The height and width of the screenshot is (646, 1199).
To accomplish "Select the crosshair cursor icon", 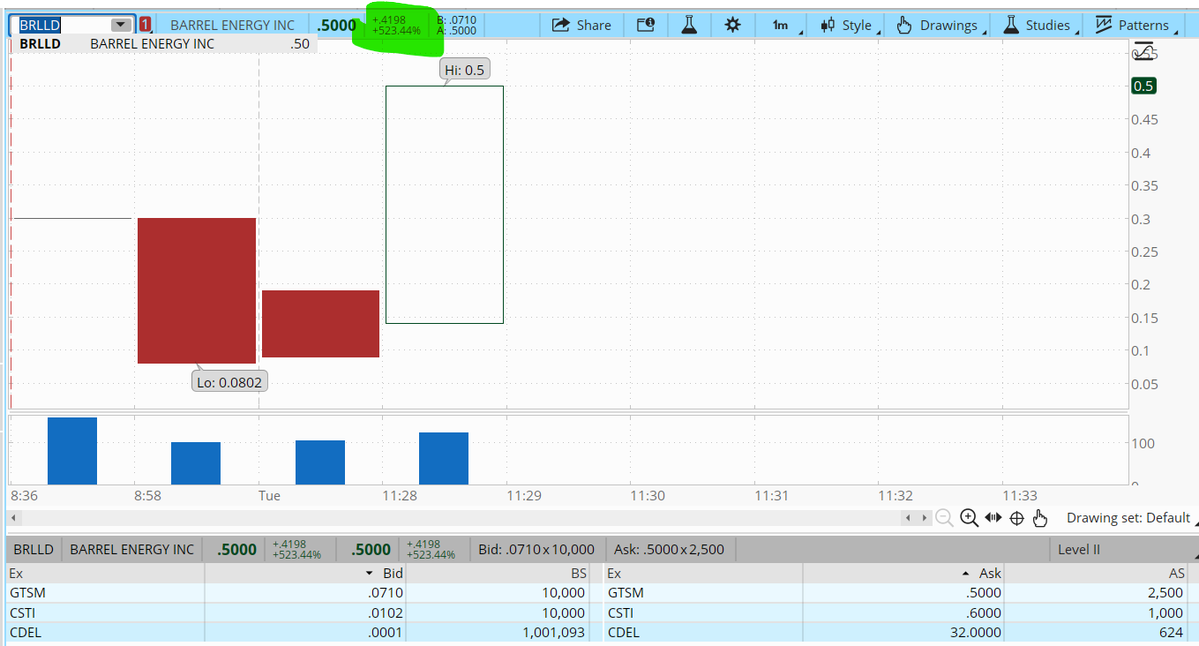I will click(x=1016, y=518).
